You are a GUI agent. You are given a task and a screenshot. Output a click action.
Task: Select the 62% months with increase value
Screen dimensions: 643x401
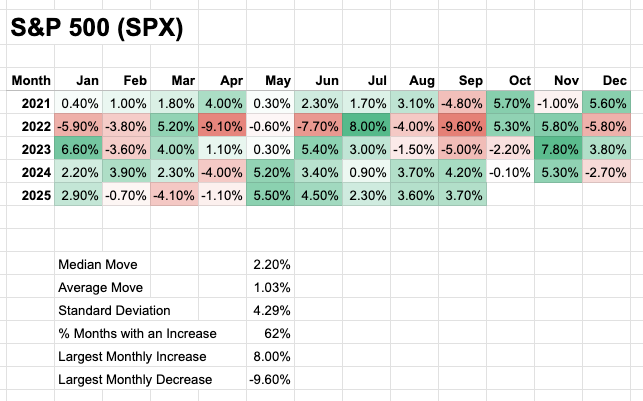tap(269, 333)
